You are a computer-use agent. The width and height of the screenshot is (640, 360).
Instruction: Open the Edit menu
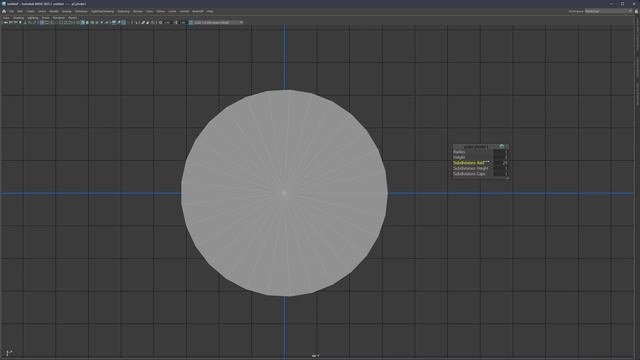[x=20, y=11]
